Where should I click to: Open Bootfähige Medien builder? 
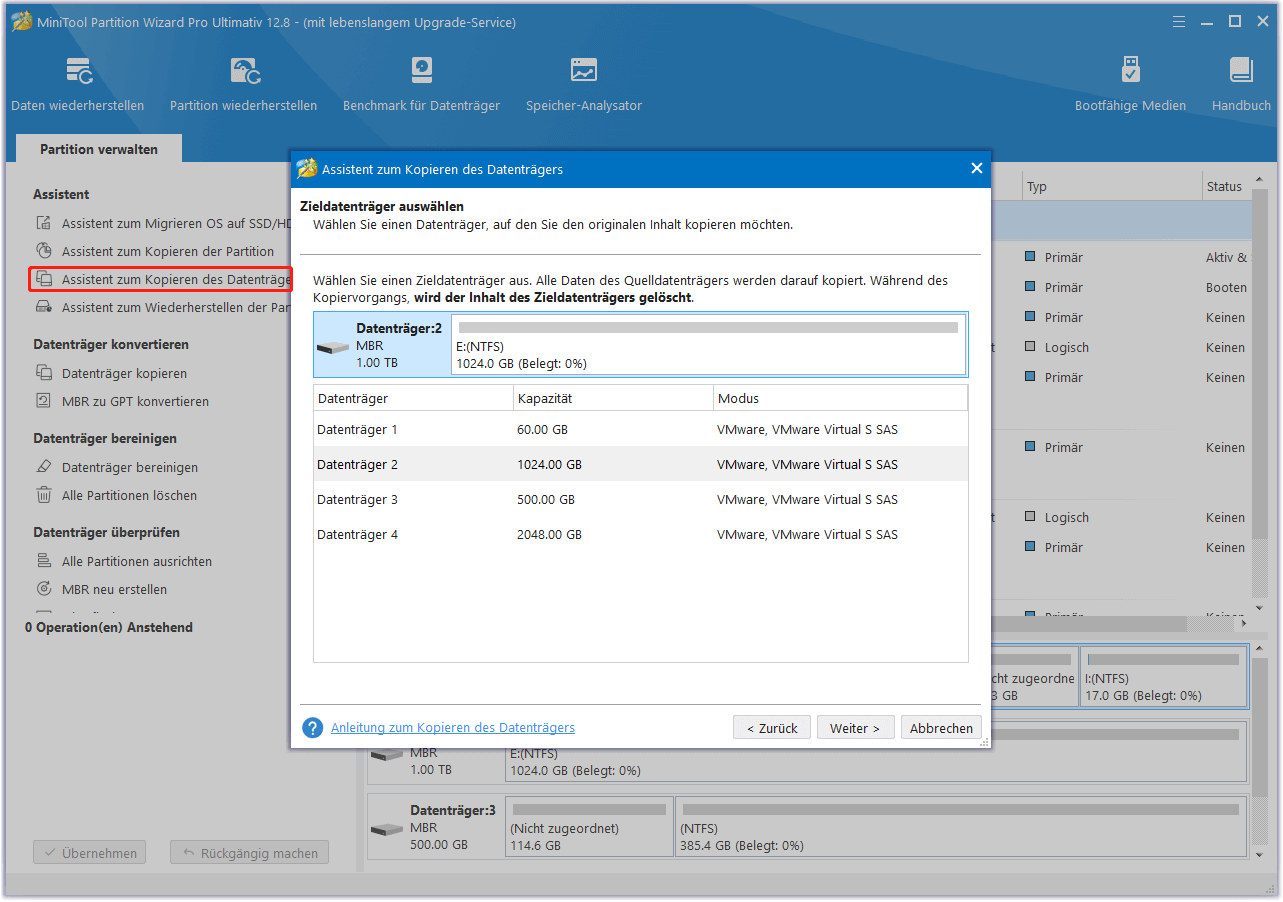(x=1130, y=84)
